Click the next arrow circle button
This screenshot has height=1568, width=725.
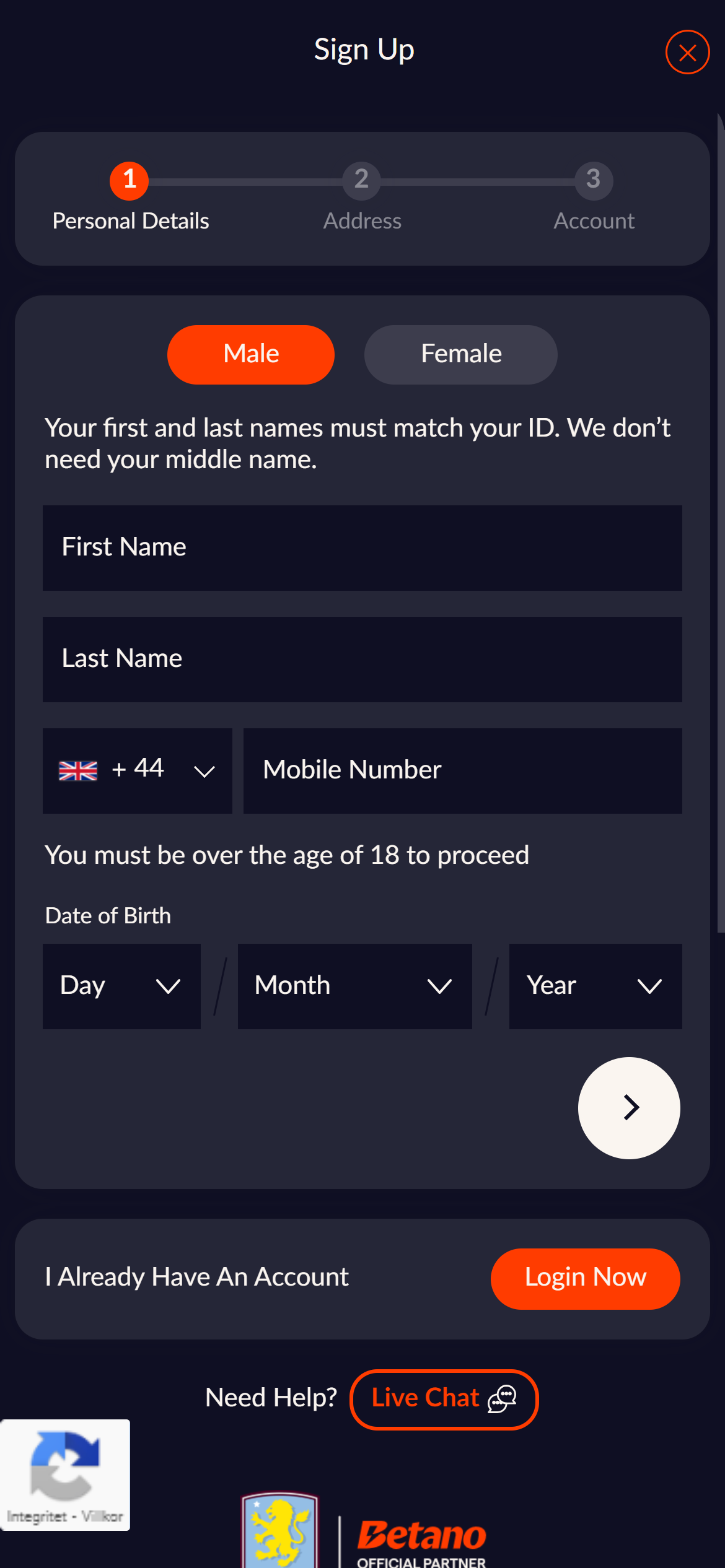629,1107
